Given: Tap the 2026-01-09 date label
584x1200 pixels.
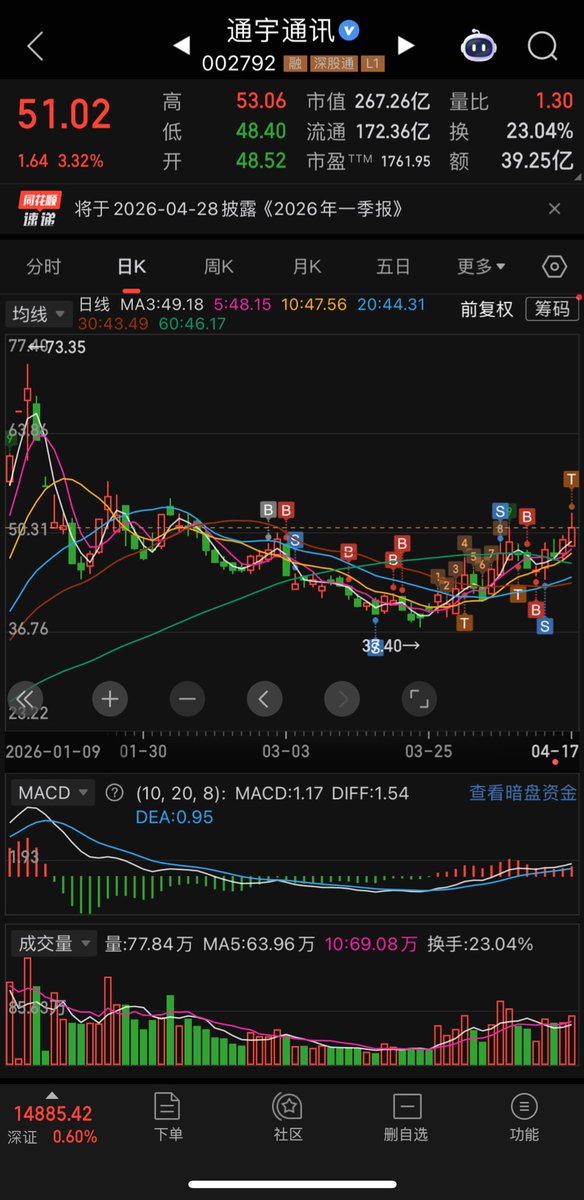Looking at the screenshot, I should point(51,750).
